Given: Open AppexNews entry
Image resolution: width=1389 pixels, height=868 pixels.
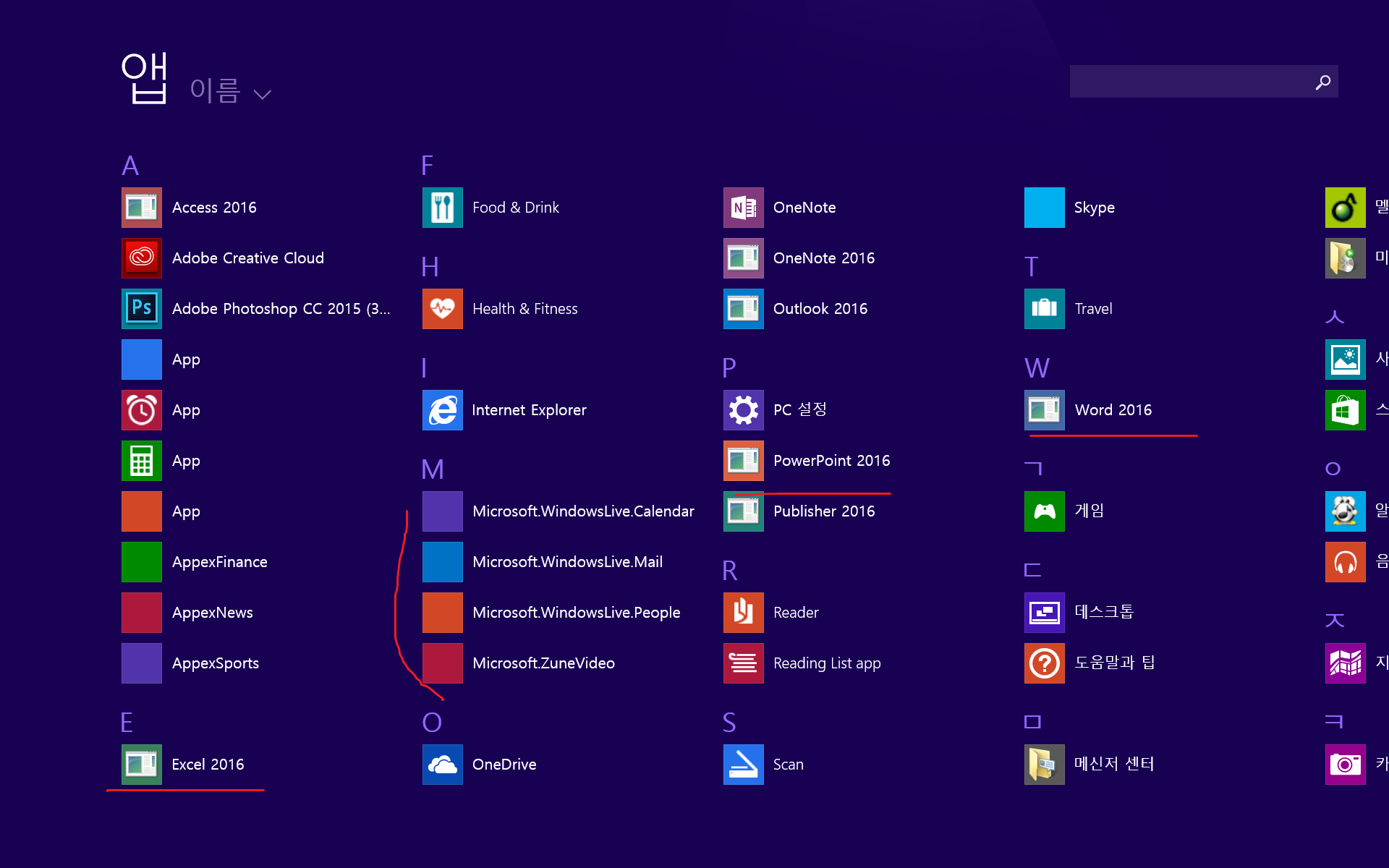Looking at the screenshot, I should (187, 613).
